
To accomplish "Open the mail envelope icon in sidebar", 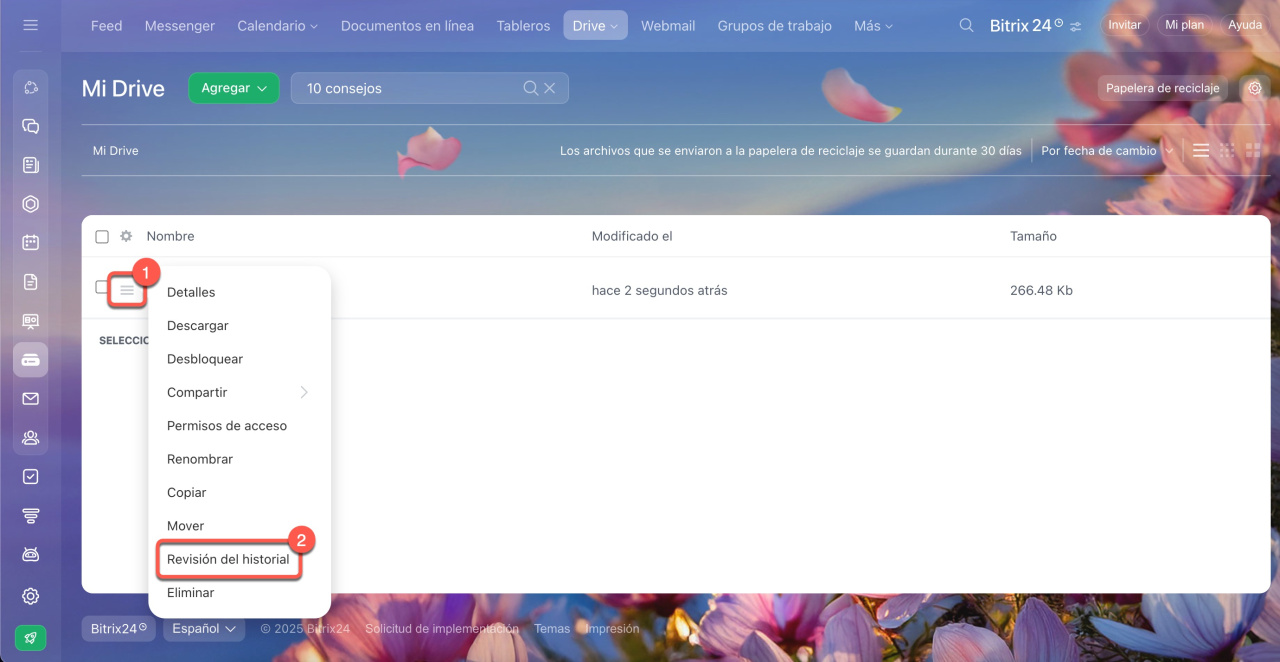I will click(30, 399).
